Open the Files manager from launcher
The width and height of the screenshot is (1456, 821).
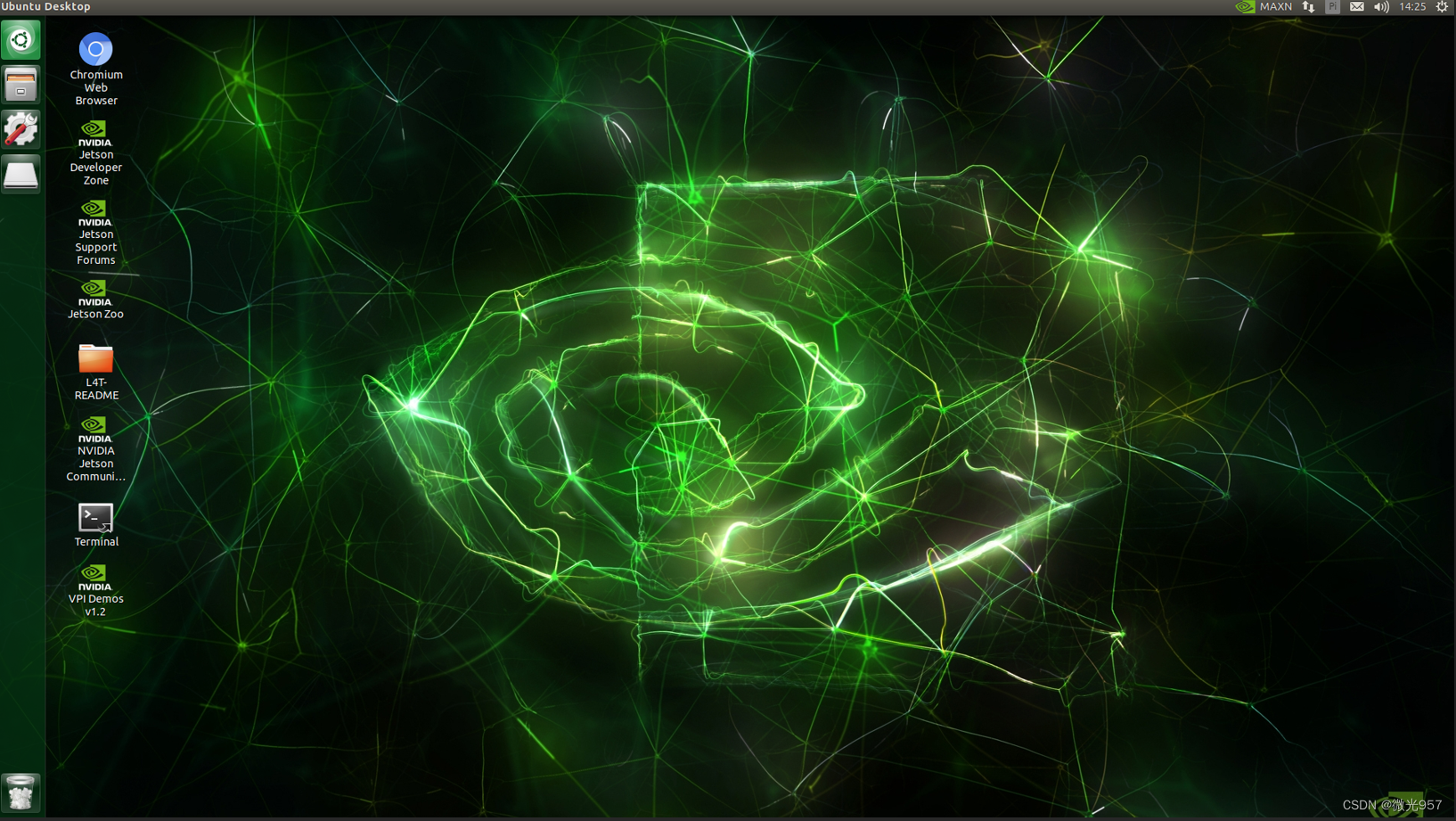point(20,85)
